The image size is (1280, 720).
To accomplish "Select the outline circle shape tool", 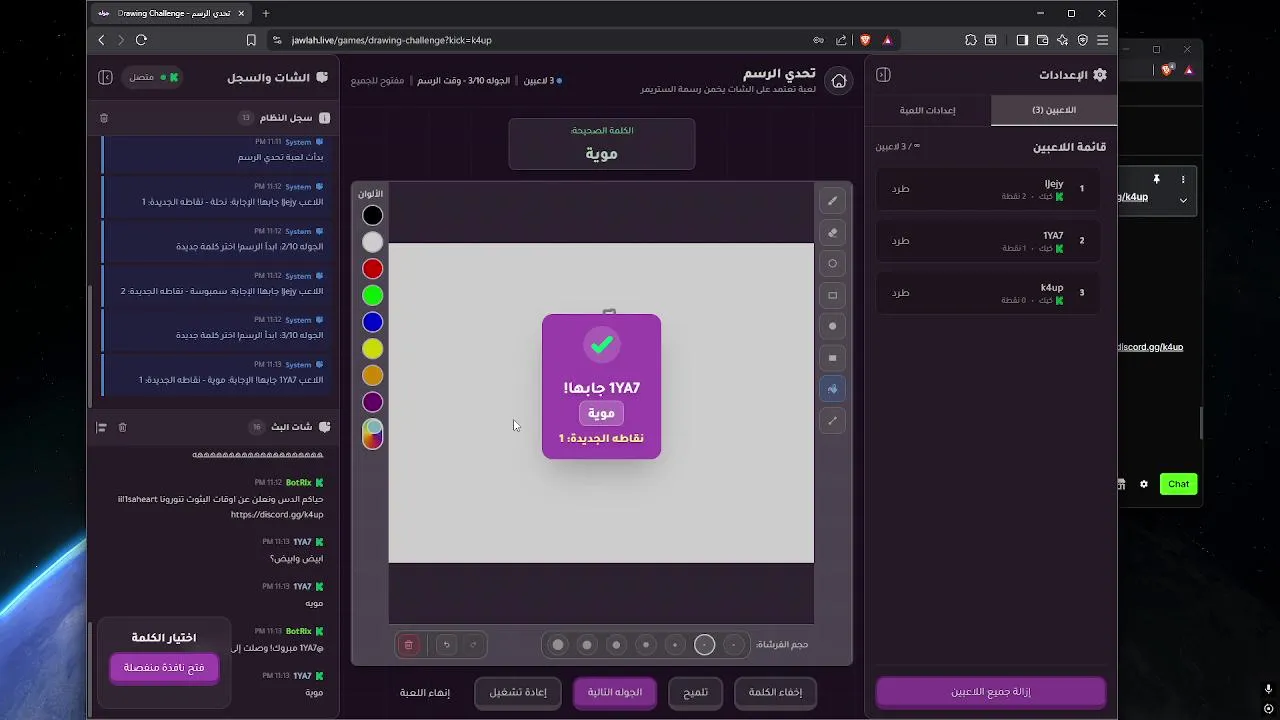I will click(x=832, y=264).
